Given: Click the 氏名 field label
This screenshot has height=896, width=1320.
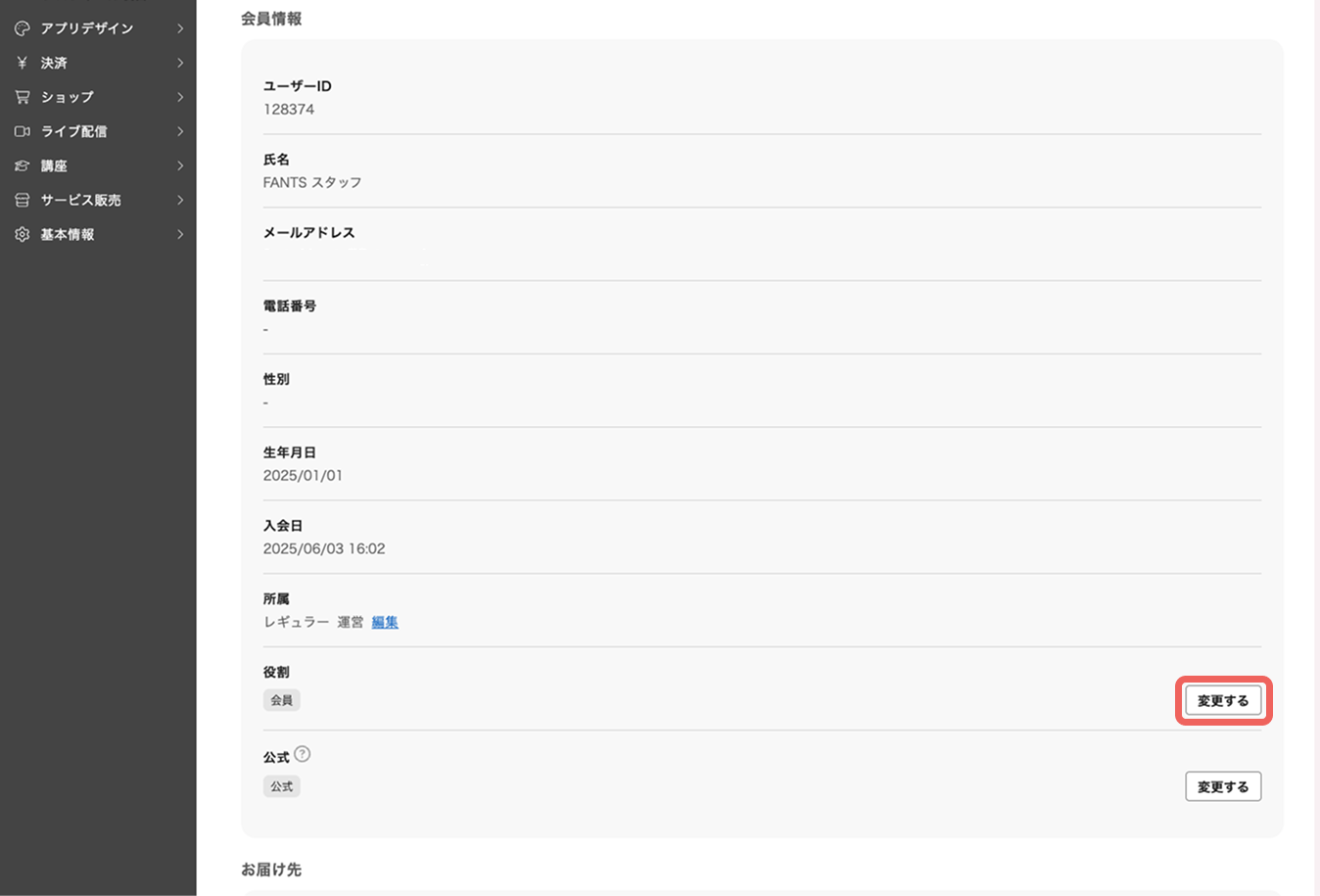Looking at the screenshot, I should pos(276,159).
